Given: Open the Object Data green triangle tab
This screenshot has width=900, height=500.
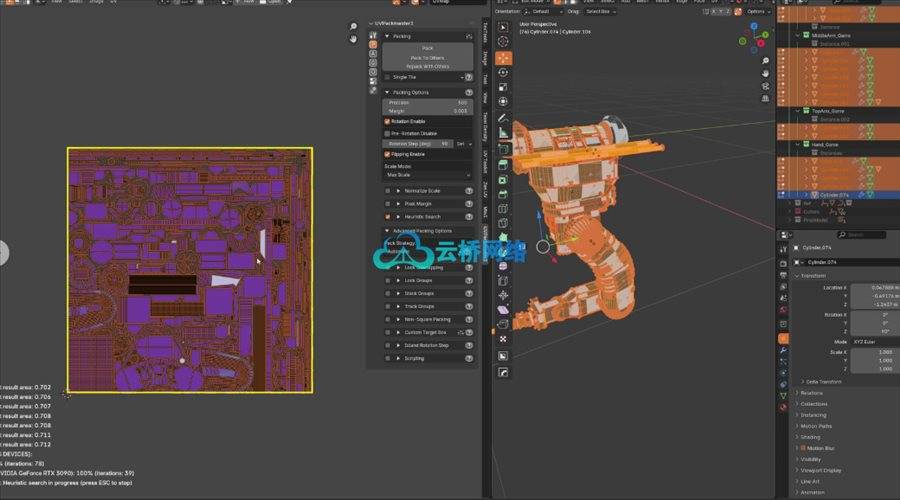Looking at the screenshot, I should tap(783, 395).
